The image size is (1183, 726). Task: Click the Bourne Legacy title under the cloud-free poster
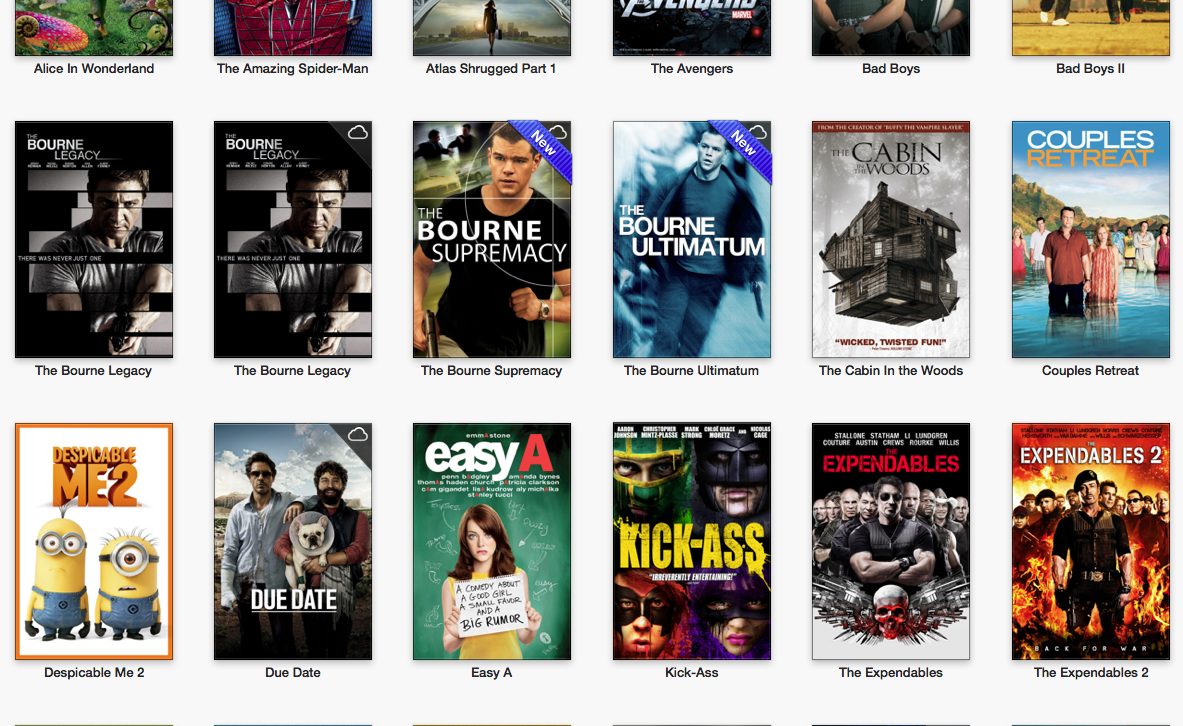[x=94, y=371]
